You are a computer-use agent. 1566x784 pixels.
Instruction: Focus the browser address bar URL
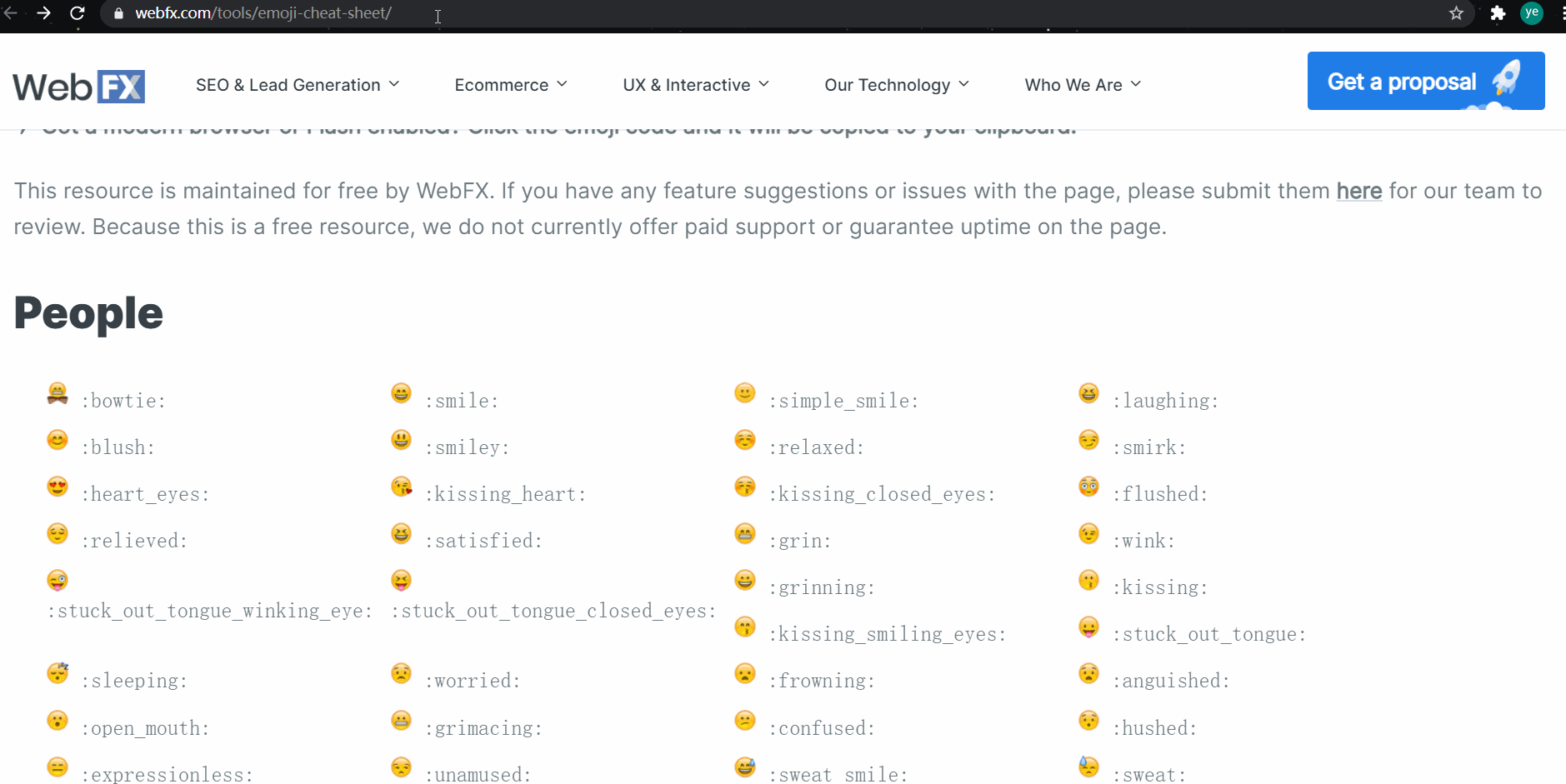263,13
